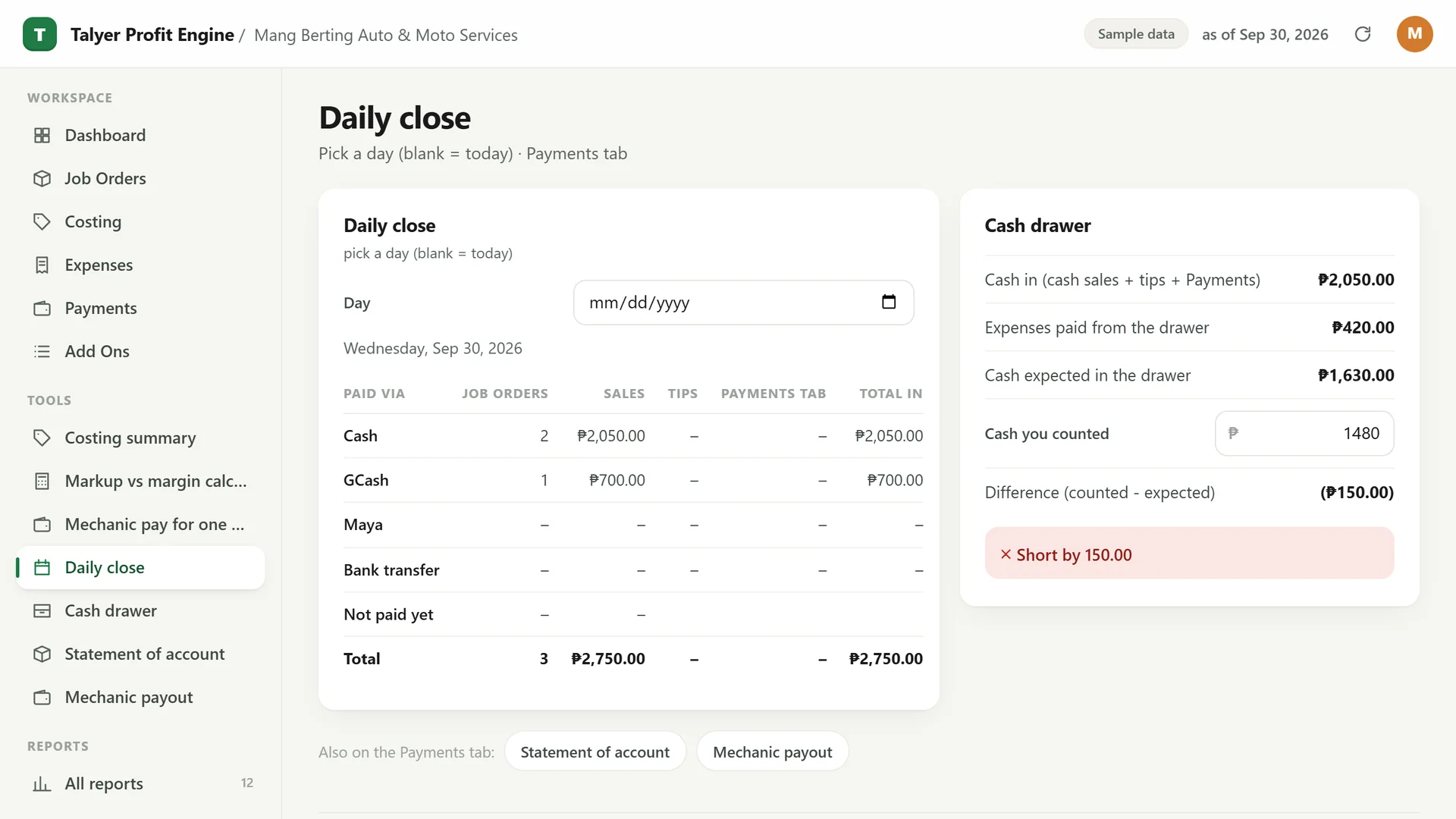Open the M user avatar menu
This screenshot has height=819, width=1456.
[1414, 34]
